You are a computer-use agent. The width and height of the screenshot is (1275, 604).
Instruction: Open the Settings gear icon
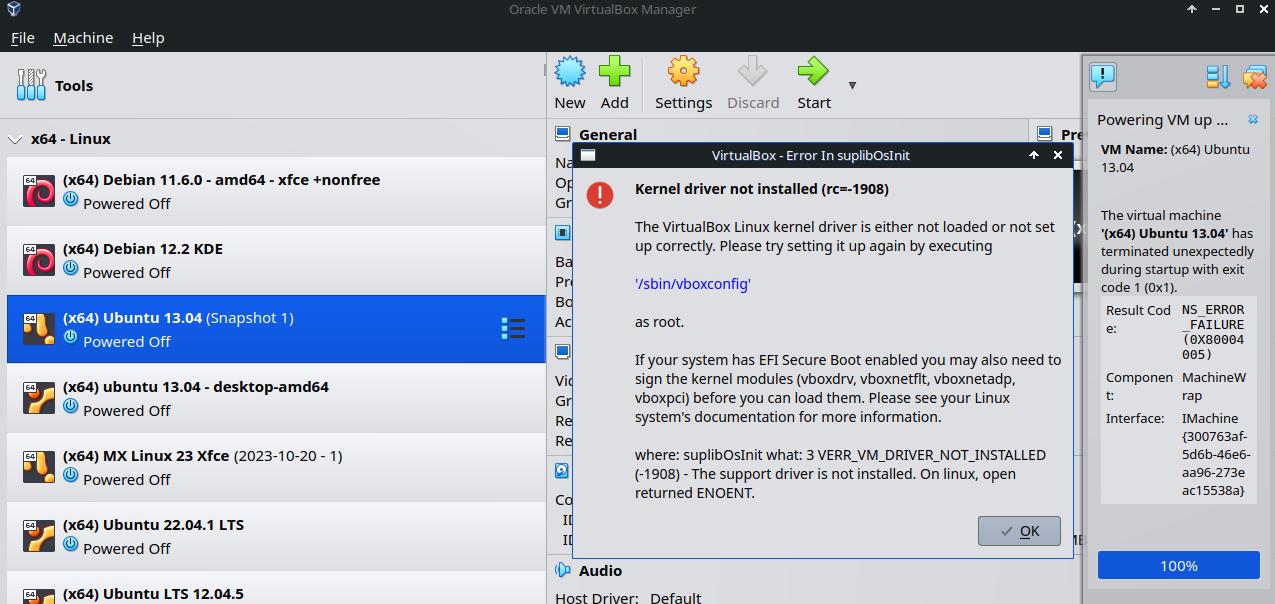coord(683,72)
